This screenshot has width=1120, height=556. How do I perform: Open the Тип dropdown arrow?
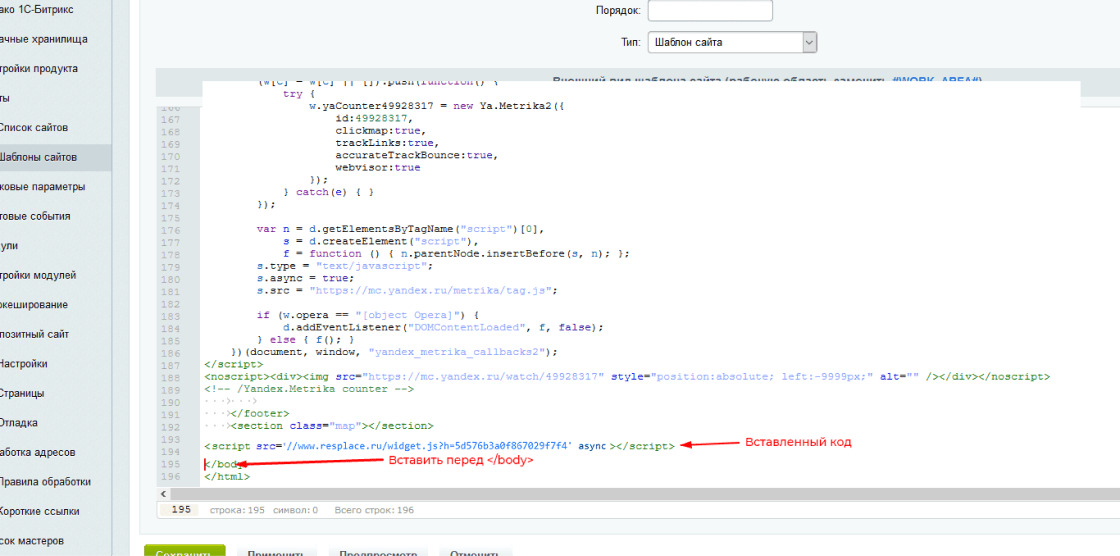[x=809, y=43]
